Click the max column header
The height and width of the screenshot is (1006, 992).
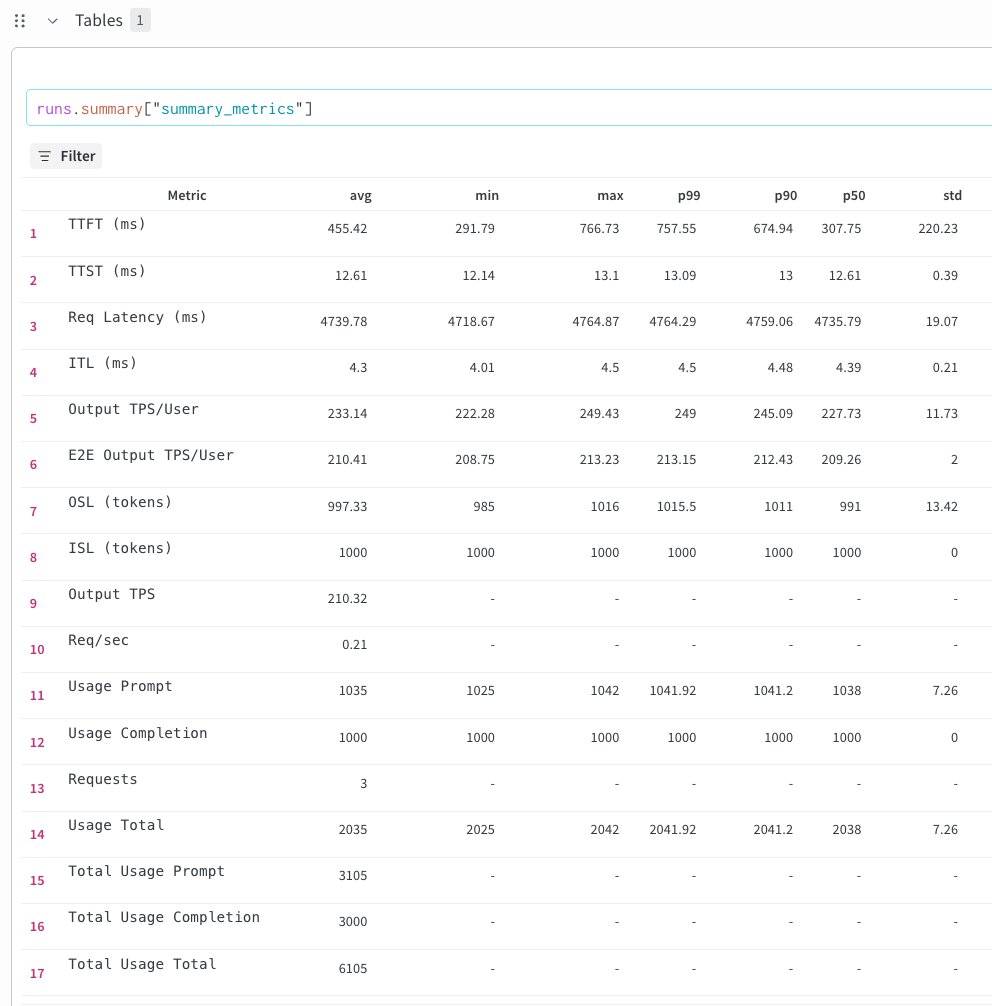pyautogui.click(x=610, y=196)
